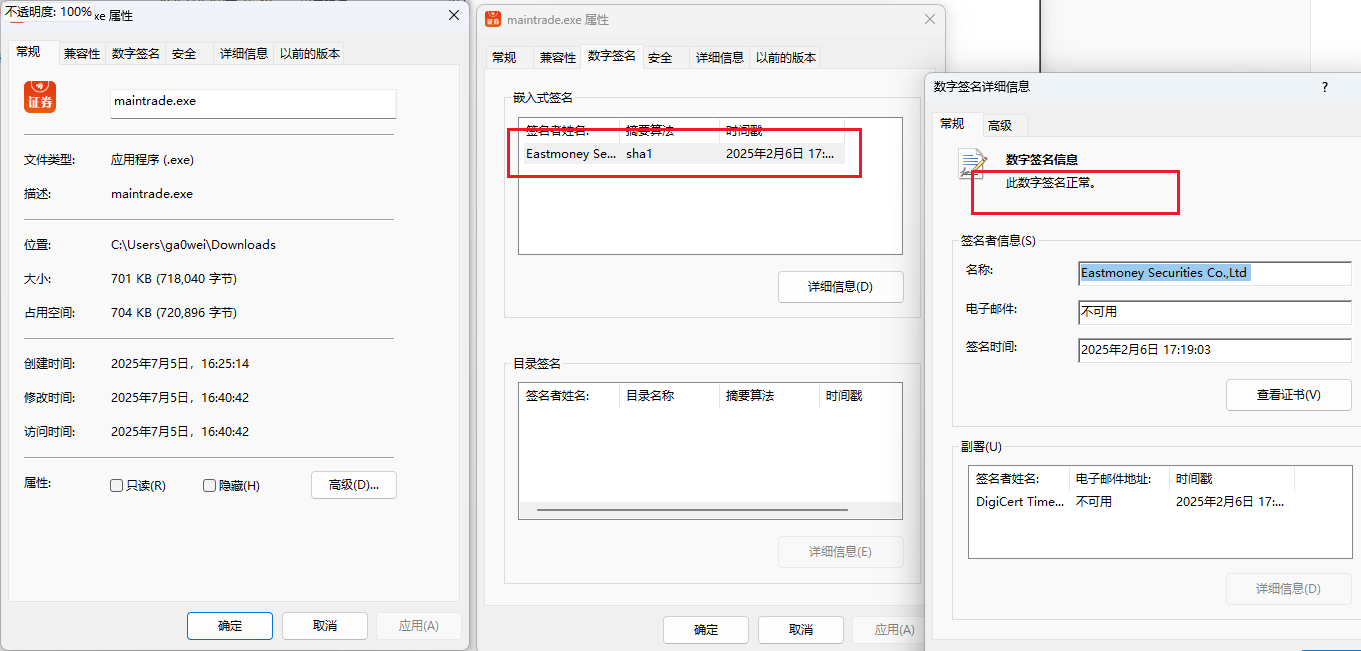
Task: Click the certificate document icon beside 数字签名信息
Action: (x=973, y=164)
